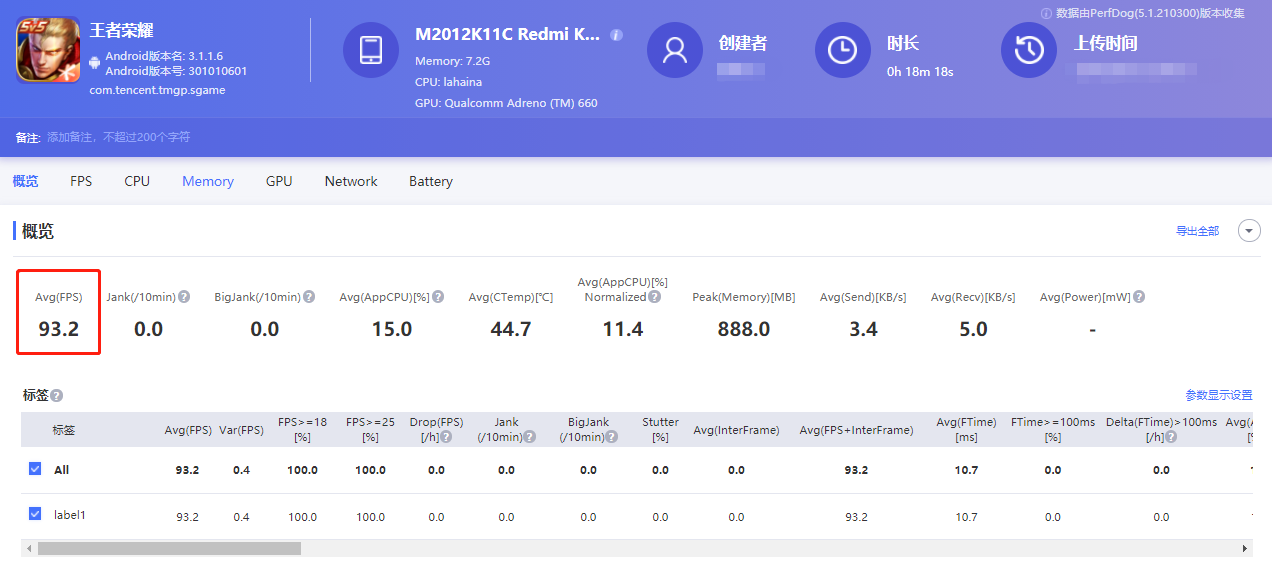Click the 王者荣耀 game app icon

coord(48,50)
